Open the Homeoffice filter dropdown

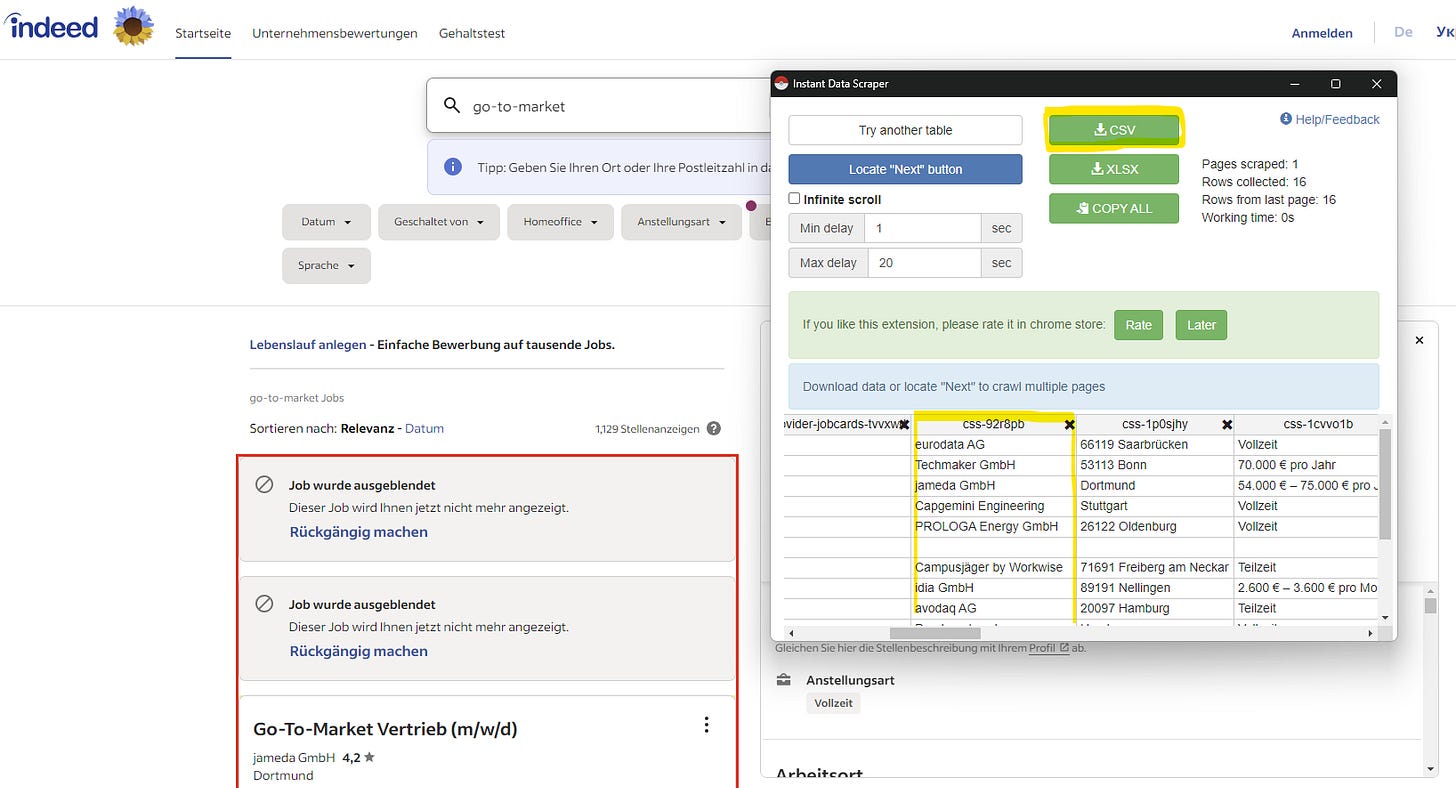point(560,222)
